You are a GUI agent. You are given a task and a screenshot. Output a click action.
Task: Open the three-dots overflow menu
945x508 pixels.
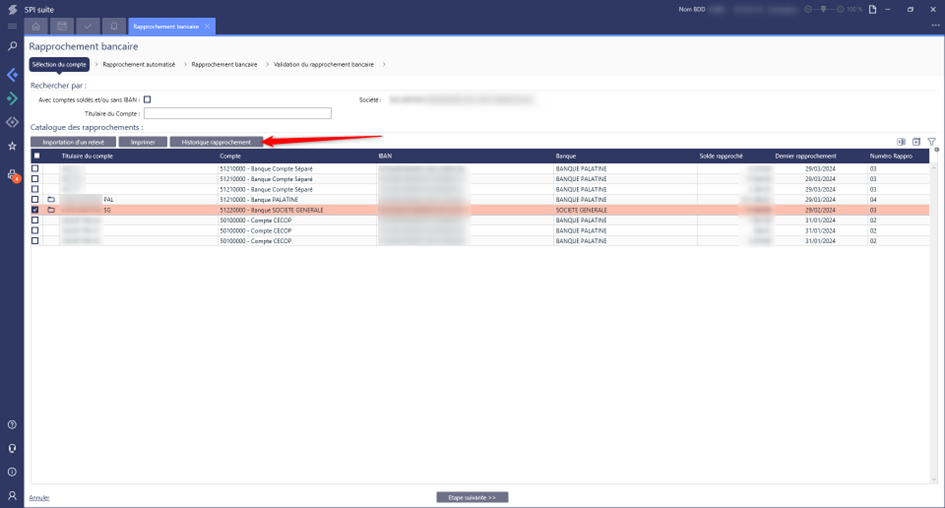point(935,25)
